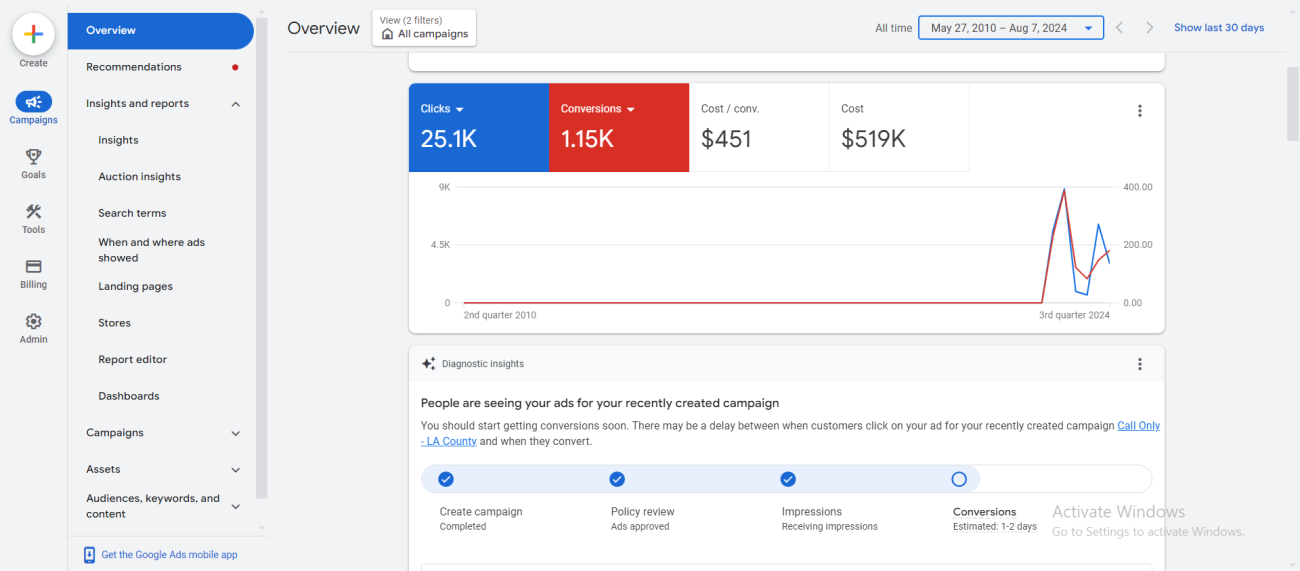Expand the Assets sidebar section
The image size is (1300, 571).
pos(236,470)
